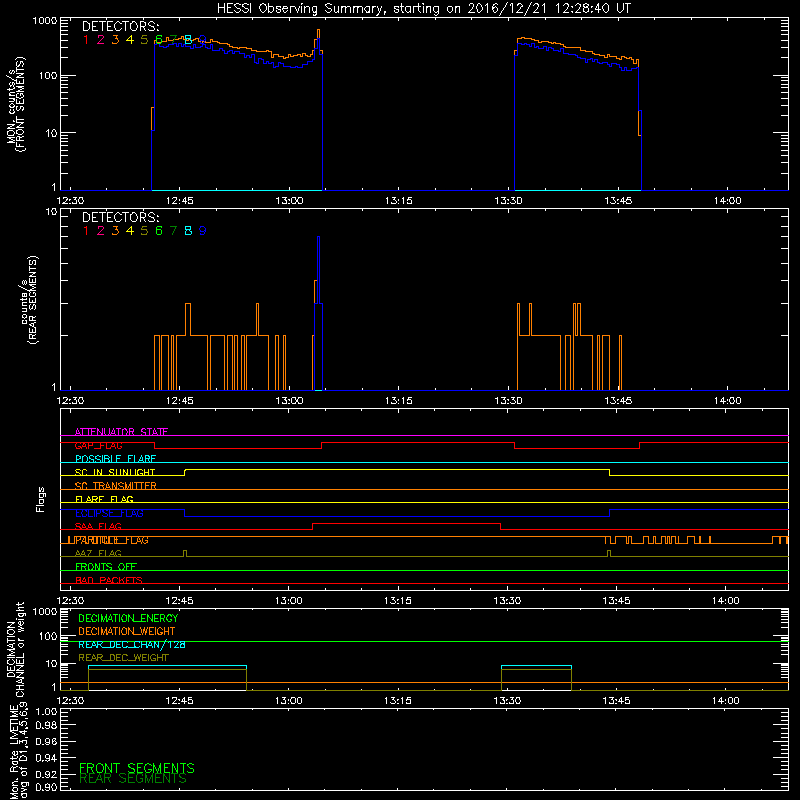
Task: Click the DECIMATION CHANNEL or weight axis title
Action: click(15, 650)
